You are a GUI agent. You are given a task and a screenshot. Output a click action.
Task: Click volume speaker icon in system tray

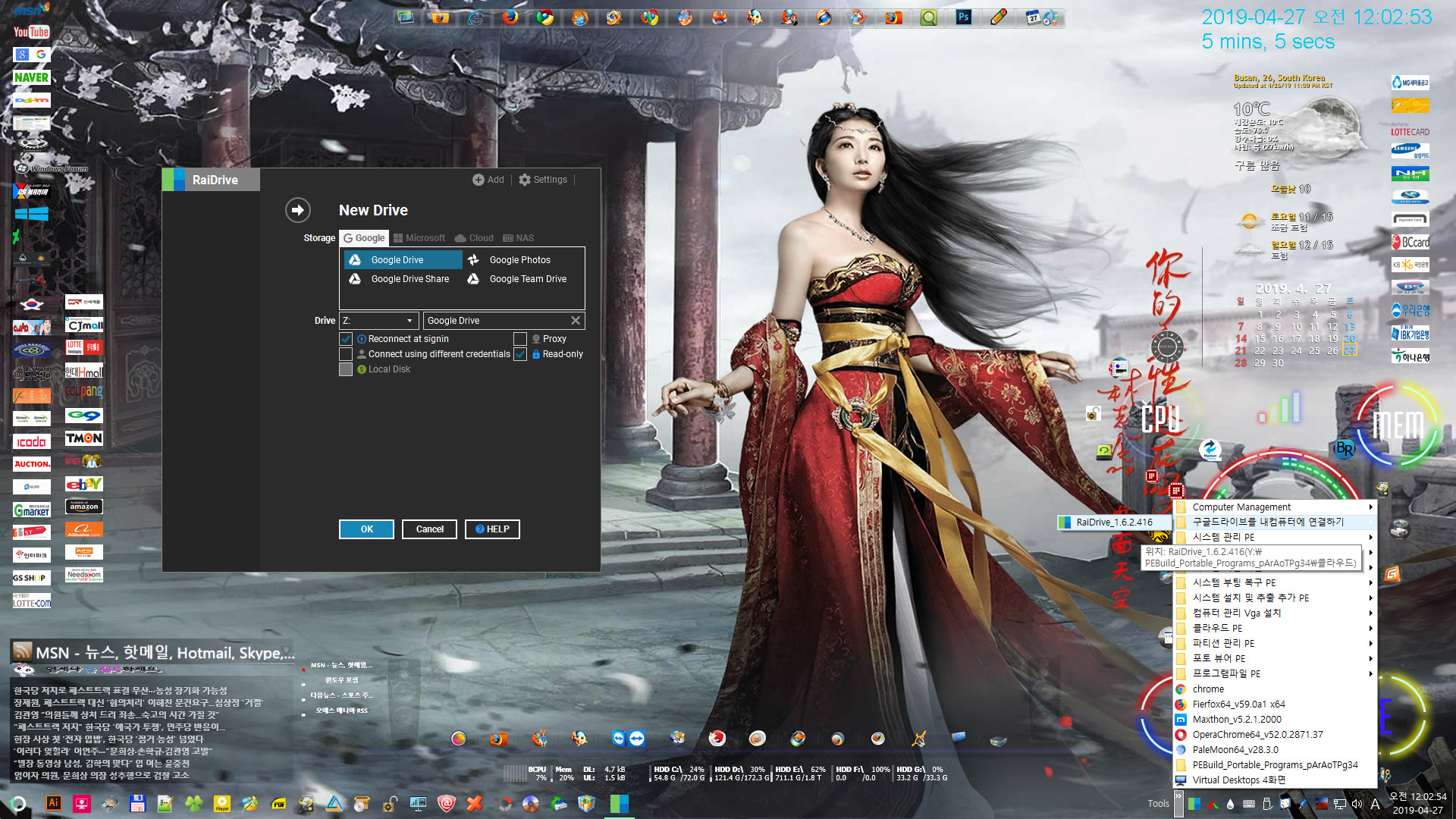[x=1357, y=805]
